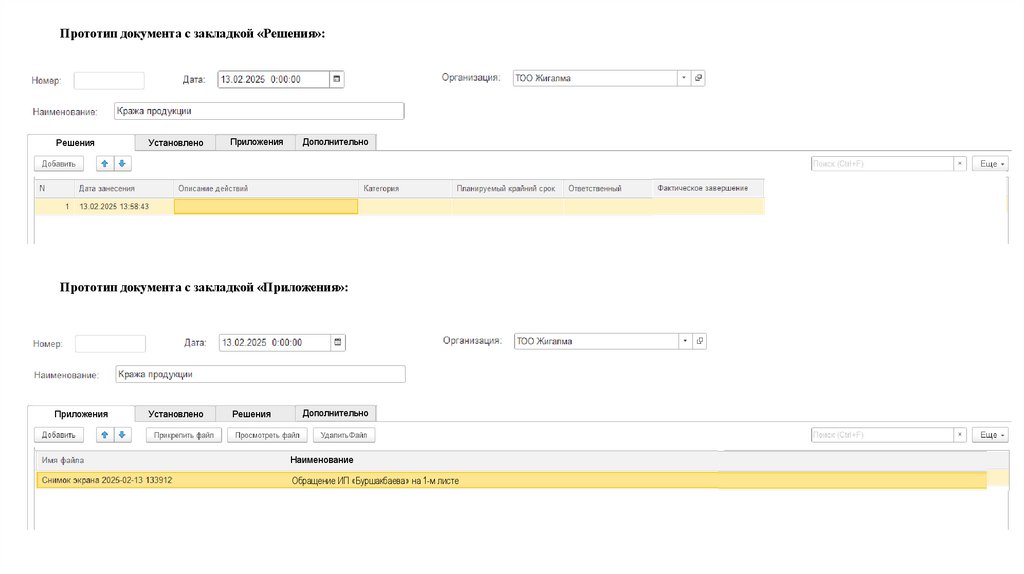This screenshot has height=574, width=1024.
Task: Switch to Дополнительно tab in lower prototype
Action: 336,413
